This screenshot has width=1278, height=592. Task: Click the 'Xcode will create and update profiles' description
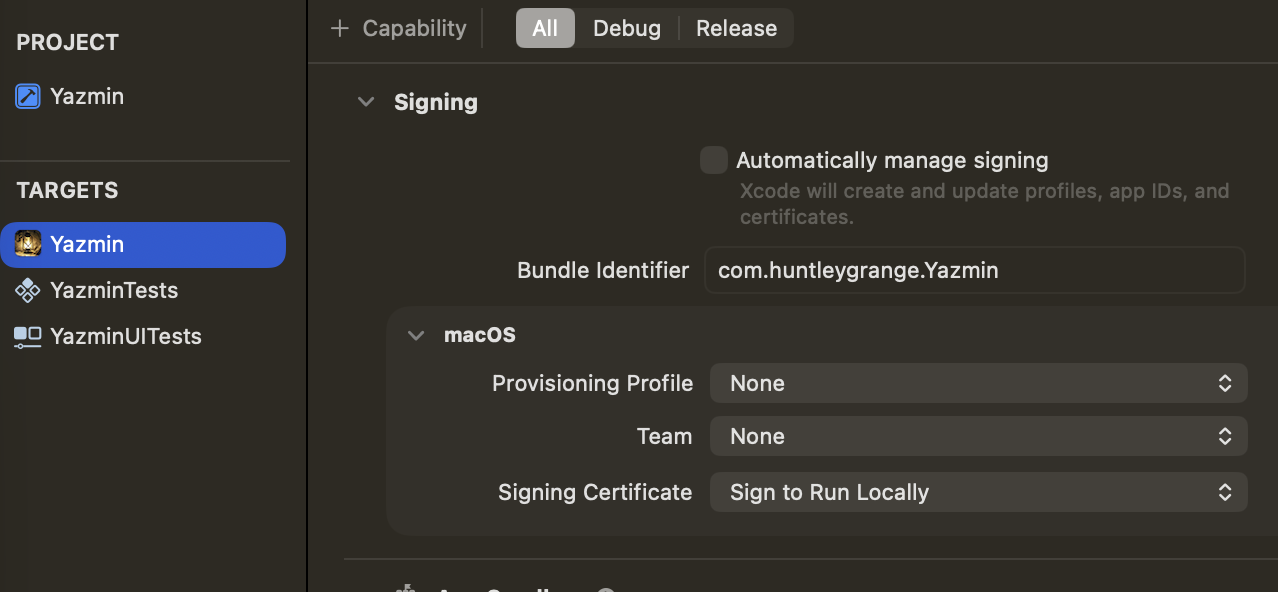click(985, 203)
